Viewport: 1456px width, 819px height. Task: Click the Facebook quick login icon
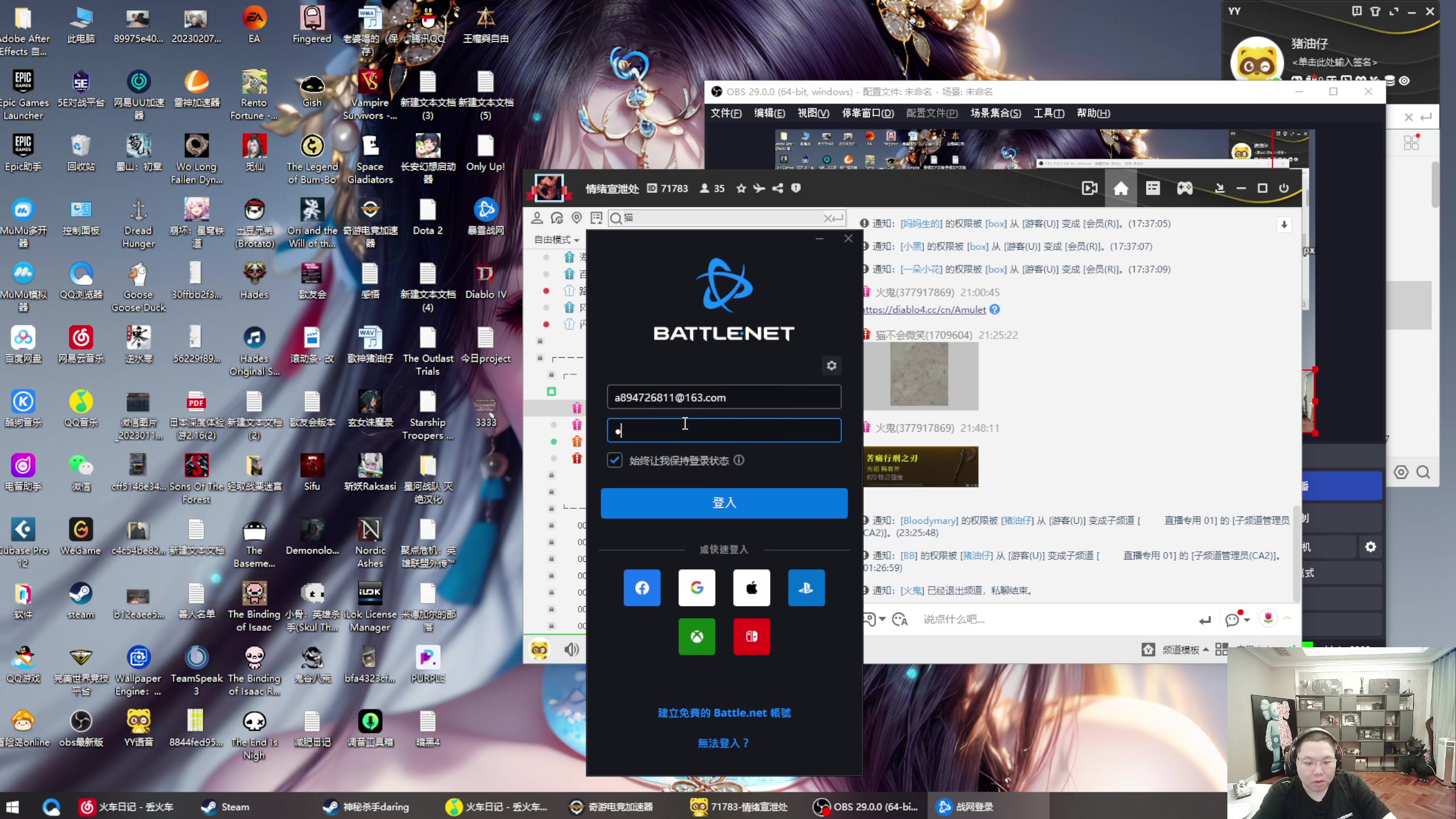coord(642,587)
